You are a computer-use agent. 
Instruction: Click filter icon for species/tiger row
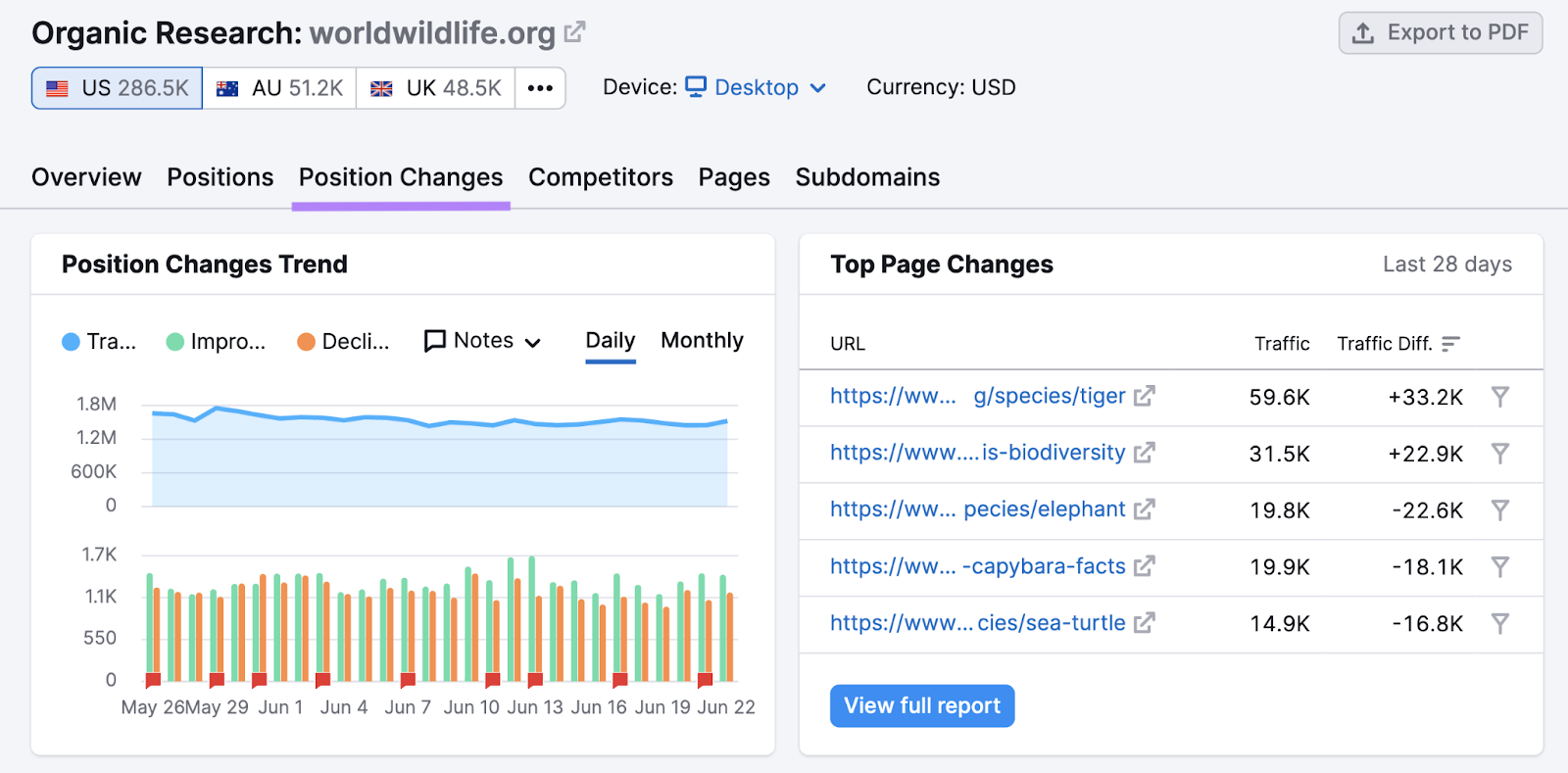pos(1499,397)
